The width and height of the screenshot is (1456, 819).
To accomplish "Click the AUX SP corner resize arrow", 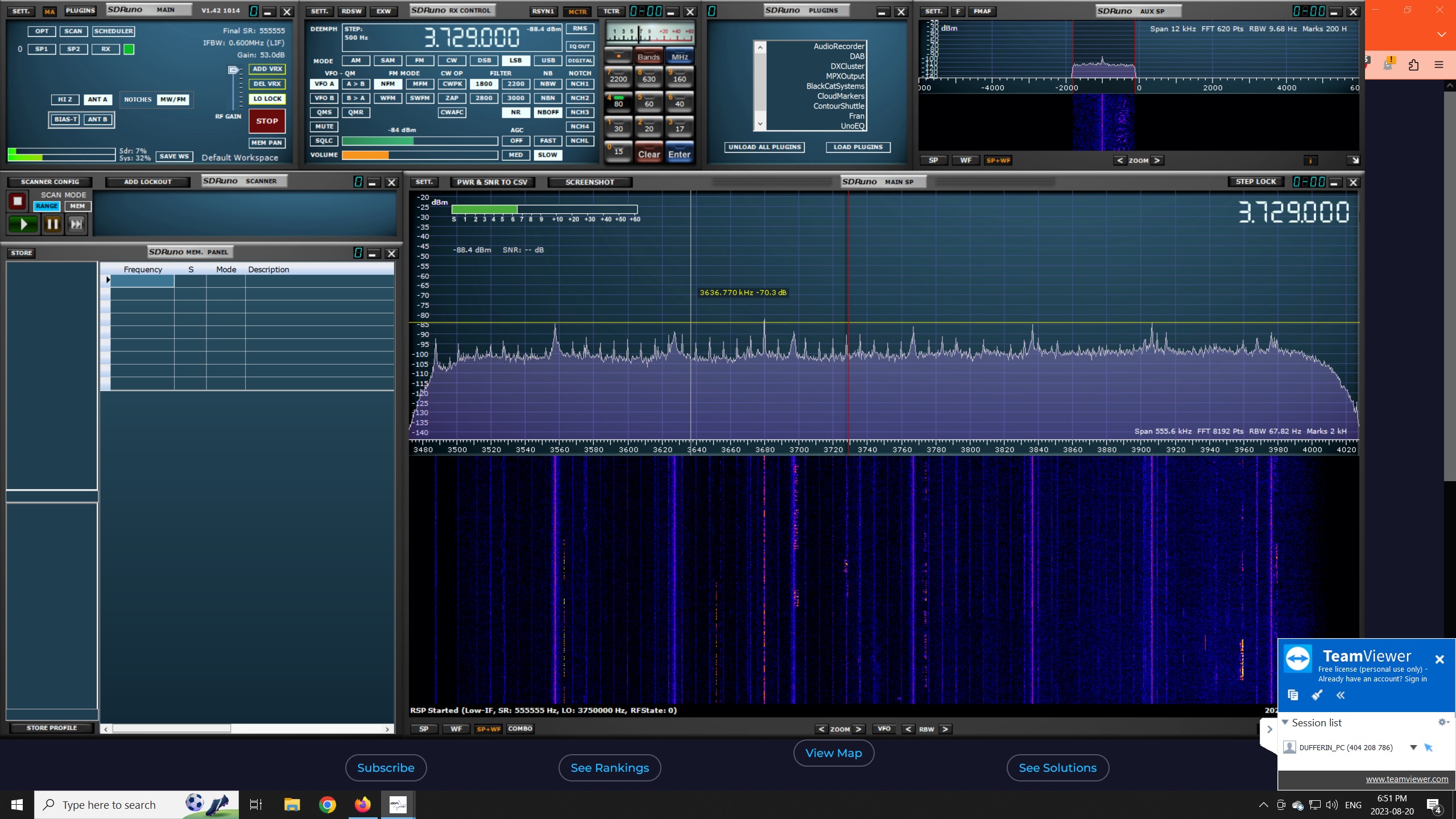I will point(1354,160).
